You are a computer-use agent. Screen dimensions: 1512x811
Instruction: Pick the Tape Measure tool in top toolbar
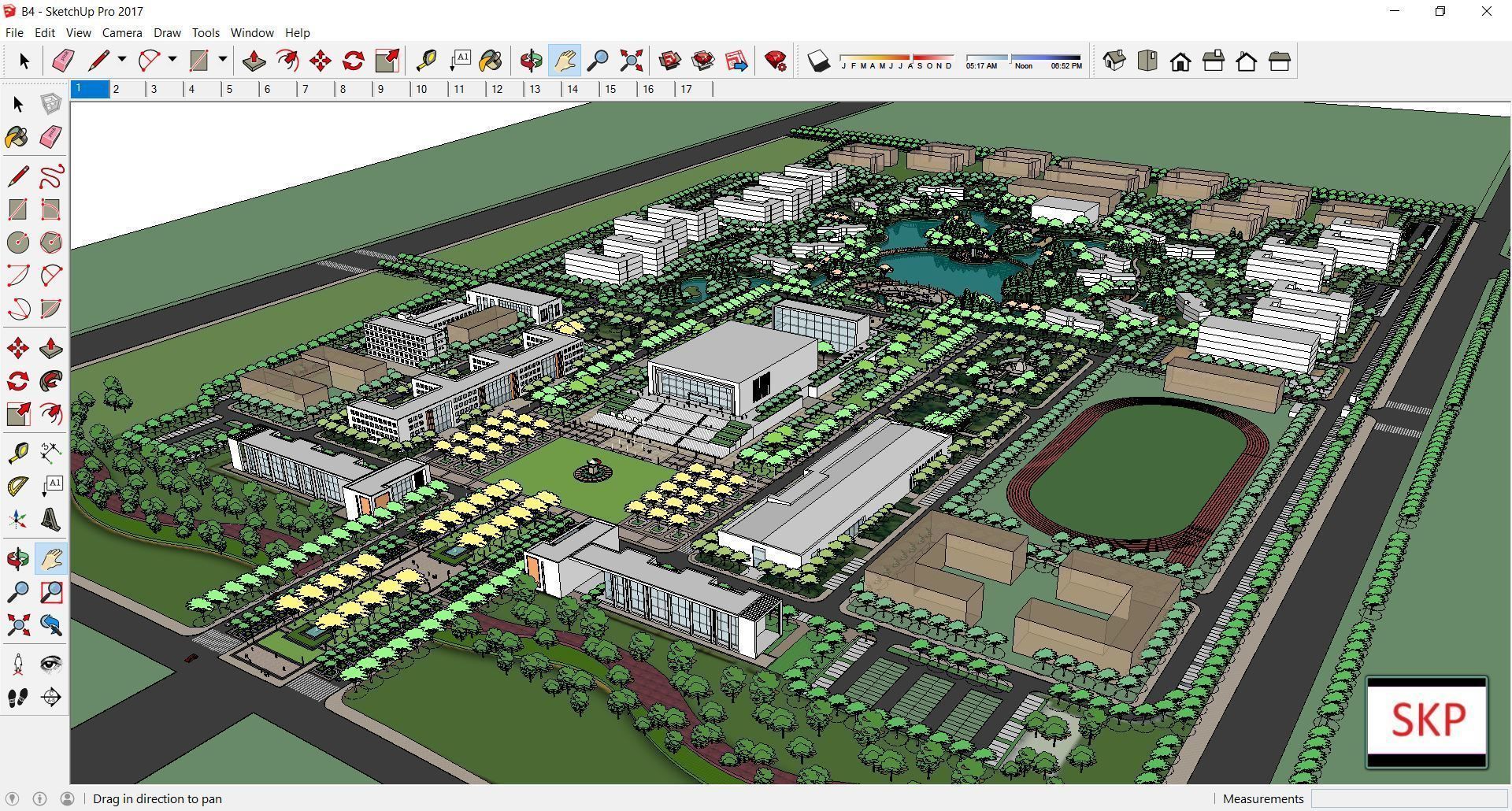point(426,61)
